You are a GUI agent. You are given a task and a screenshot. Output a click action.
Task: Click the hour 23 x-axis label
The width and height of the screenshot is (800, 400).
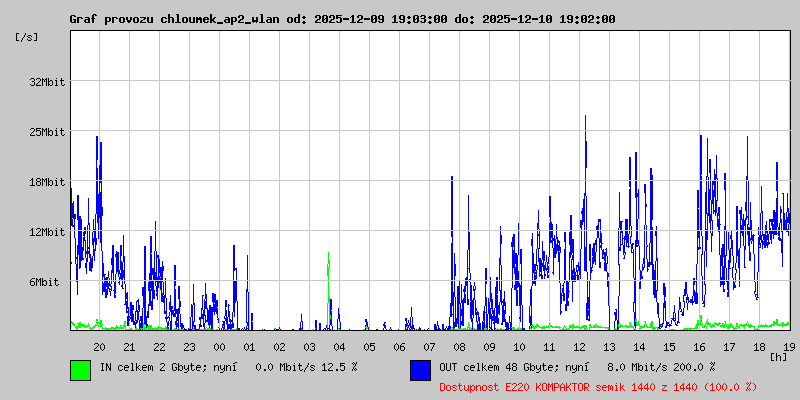click(x=189, y=347)
